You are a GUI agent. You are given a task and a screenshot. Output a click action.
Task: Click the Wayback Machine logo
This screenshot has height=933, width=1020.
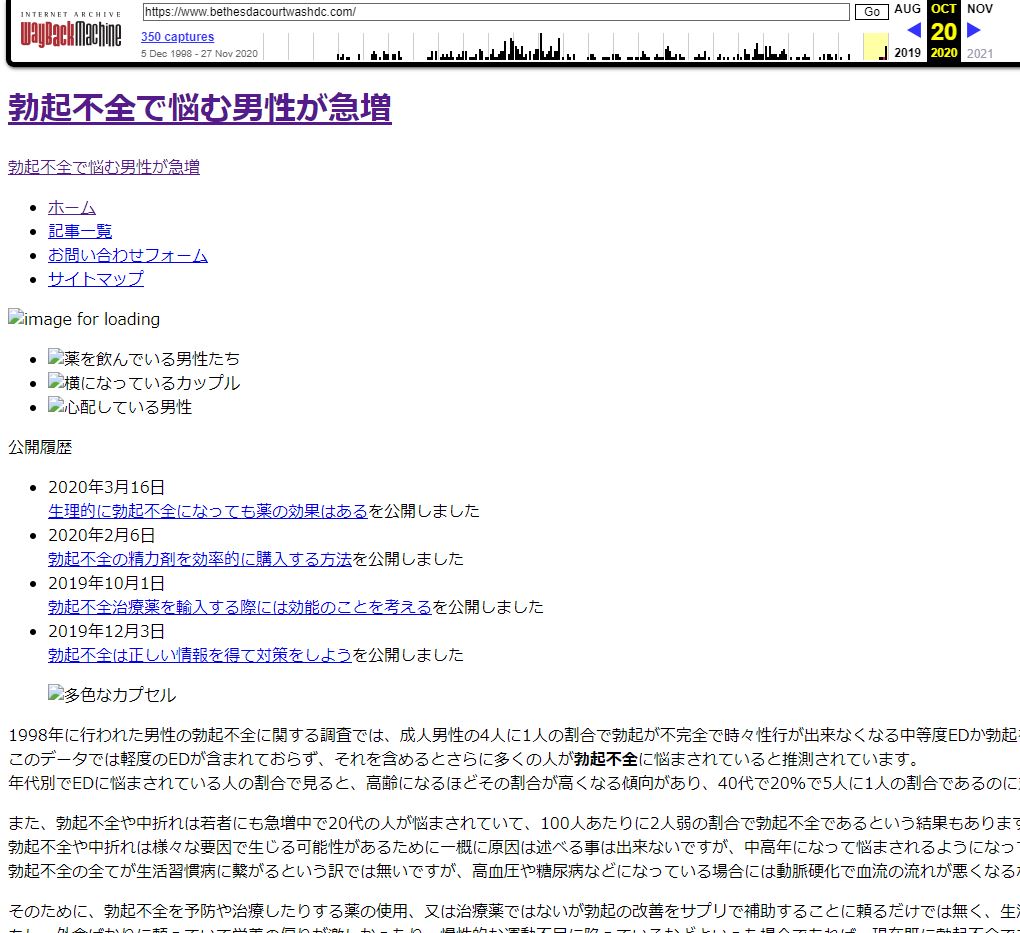pos(70,31)
